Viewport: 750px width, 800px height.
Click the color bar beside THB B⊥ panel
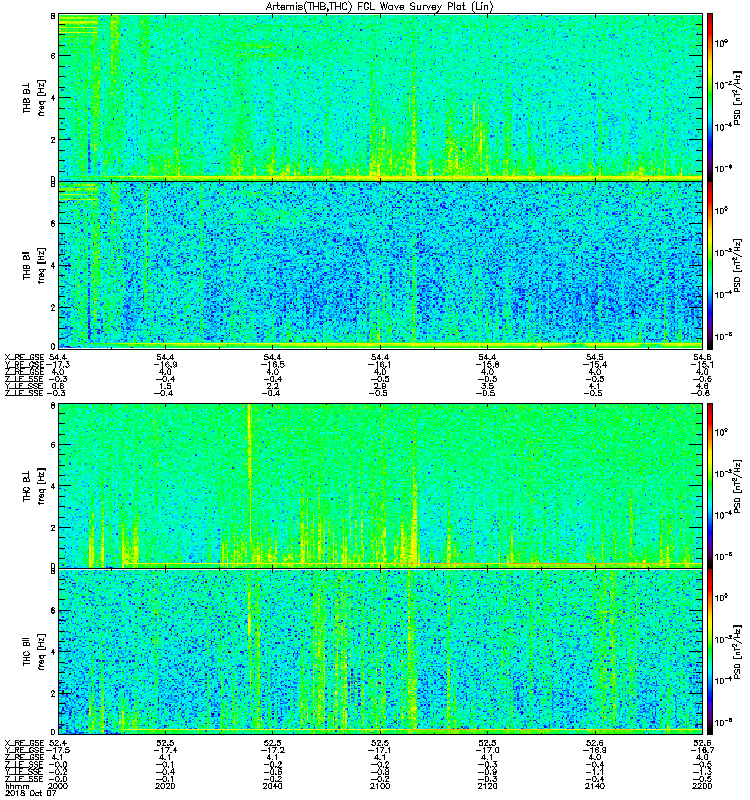click(710, 97)
